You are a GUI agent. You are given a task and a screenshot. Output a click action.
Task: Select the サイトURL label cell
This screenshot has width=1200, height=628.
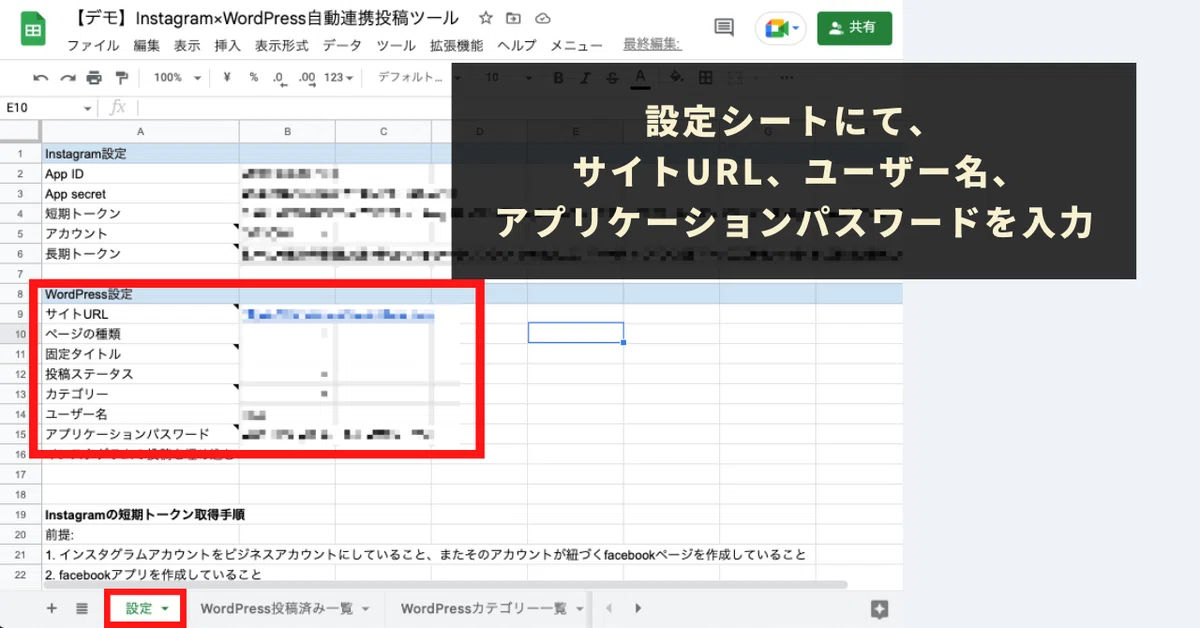[140, 314]
